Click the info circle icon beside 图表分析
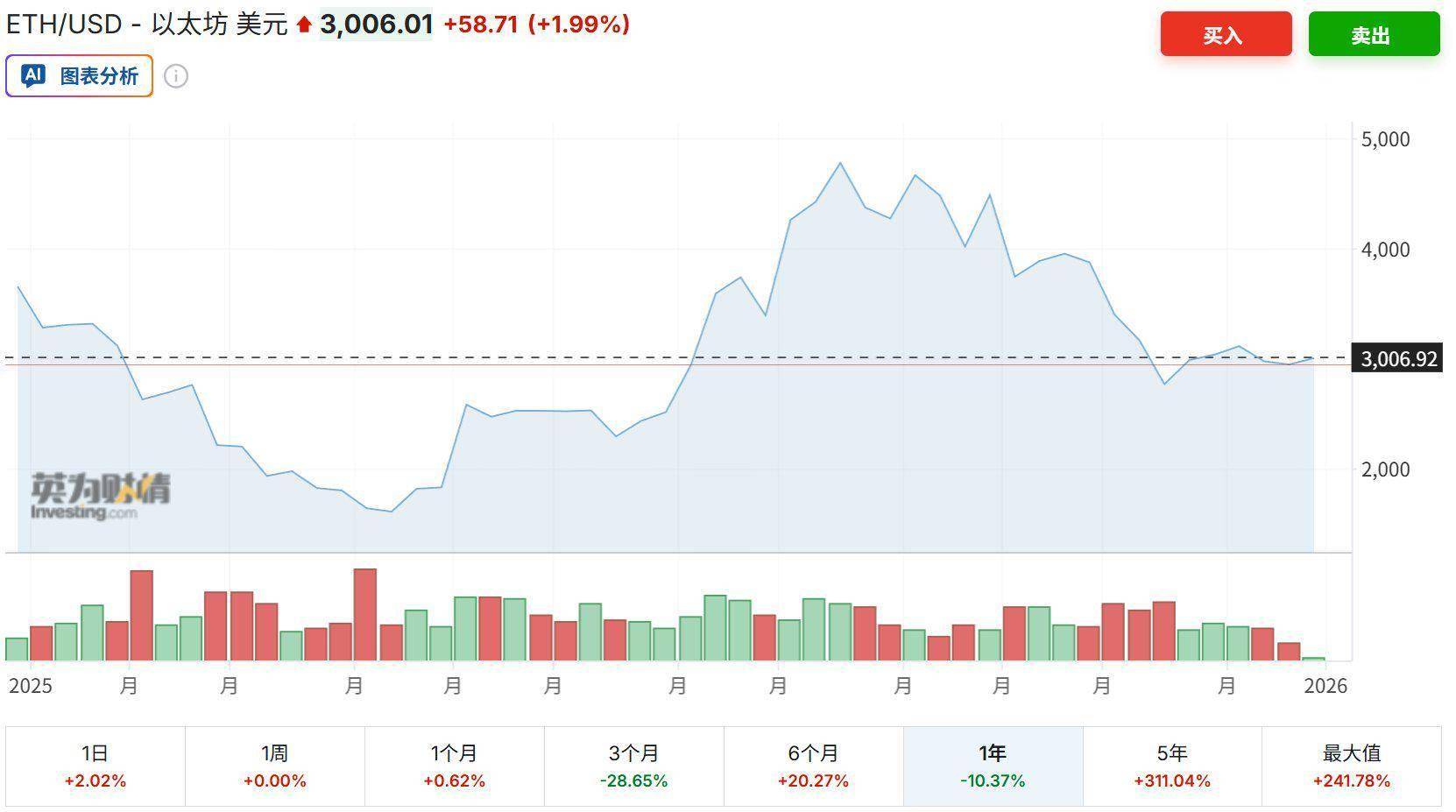This screenshot has width=1456, height=812. [x=176, y=76]
